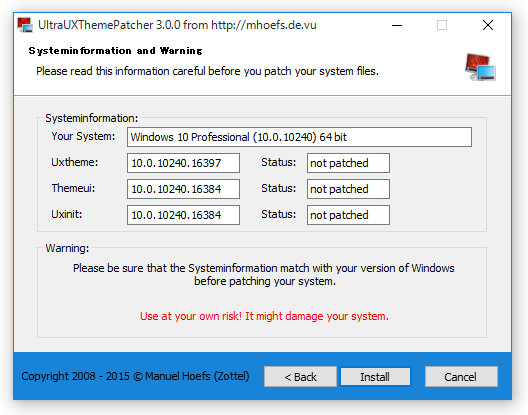Cancel the UltraUXThemePatcher setup
The width and height of the screenshot is (528, 415).
point(461,377)
